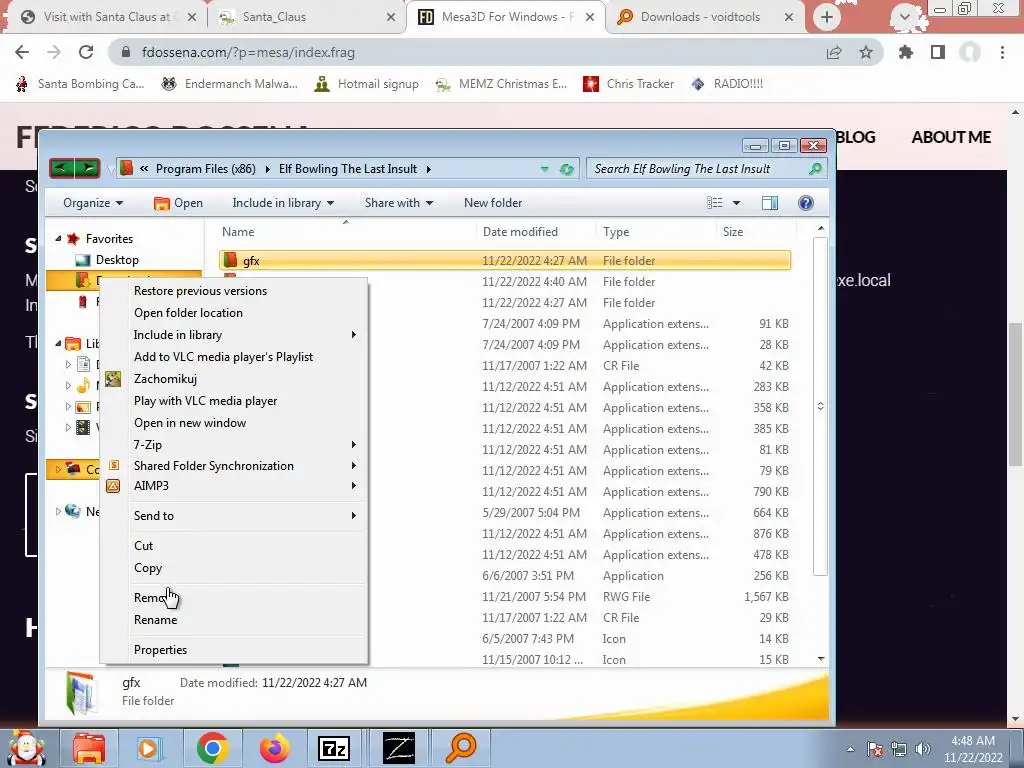Screen dimensions: 1024x768
Task: Collapse the Favorites tree node
Action: tap(58, 238)
